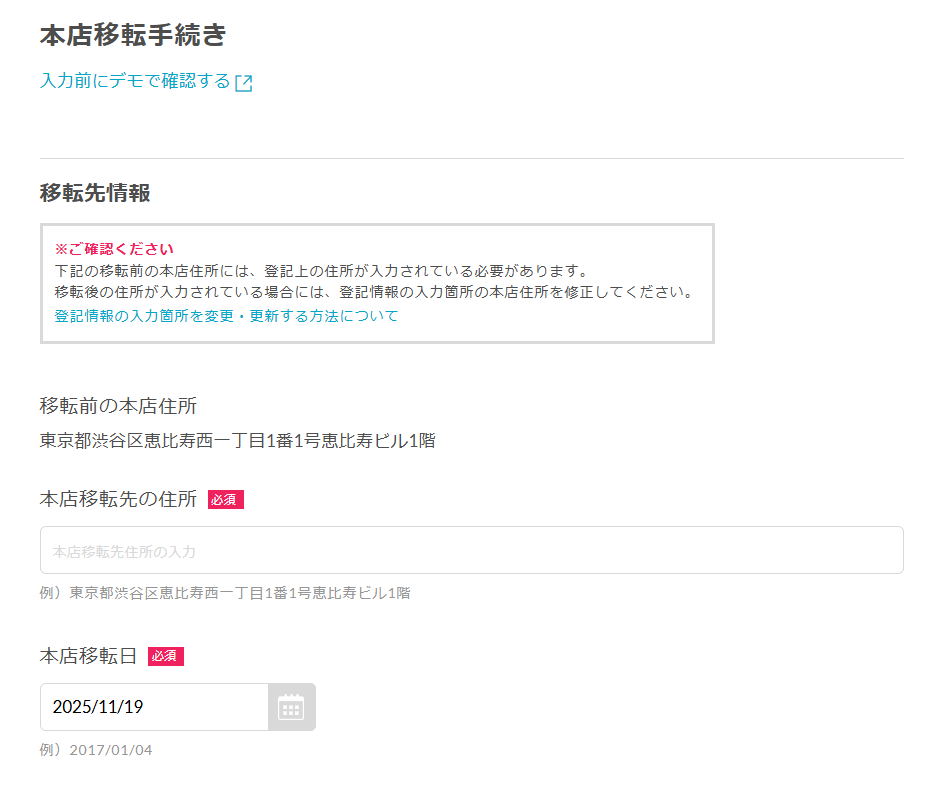Click the red ※ご確認ください notice title
The width and height of the screenshot is (933, 789).
point(114,249)
